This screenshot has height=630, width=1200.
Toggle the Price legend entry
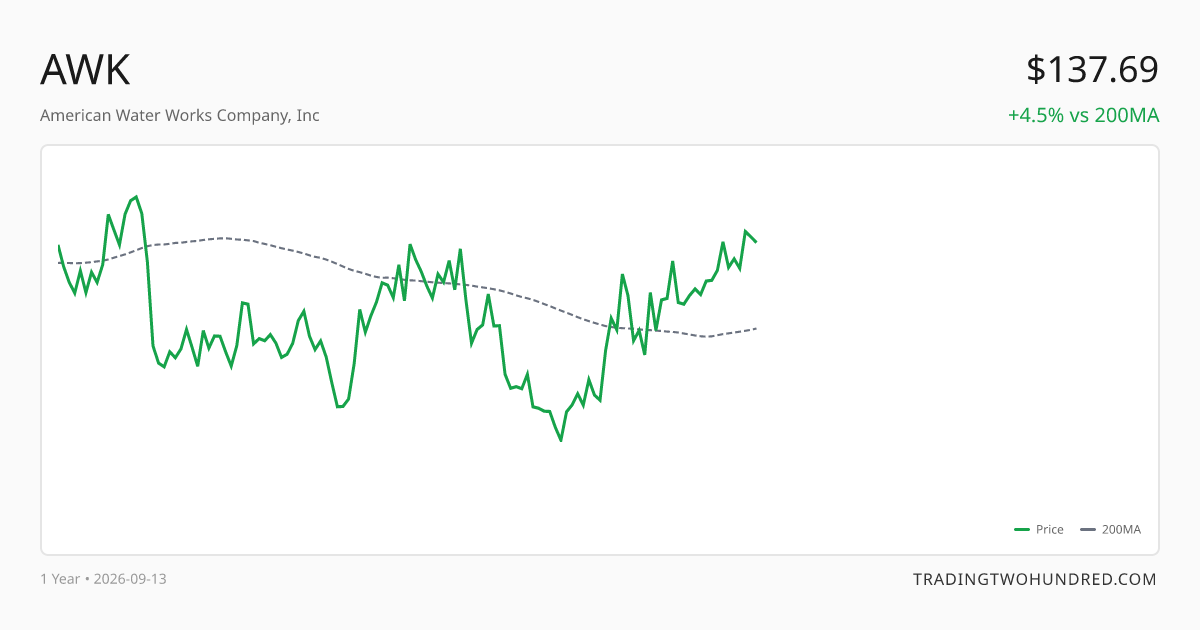[x=1039, y=530]
